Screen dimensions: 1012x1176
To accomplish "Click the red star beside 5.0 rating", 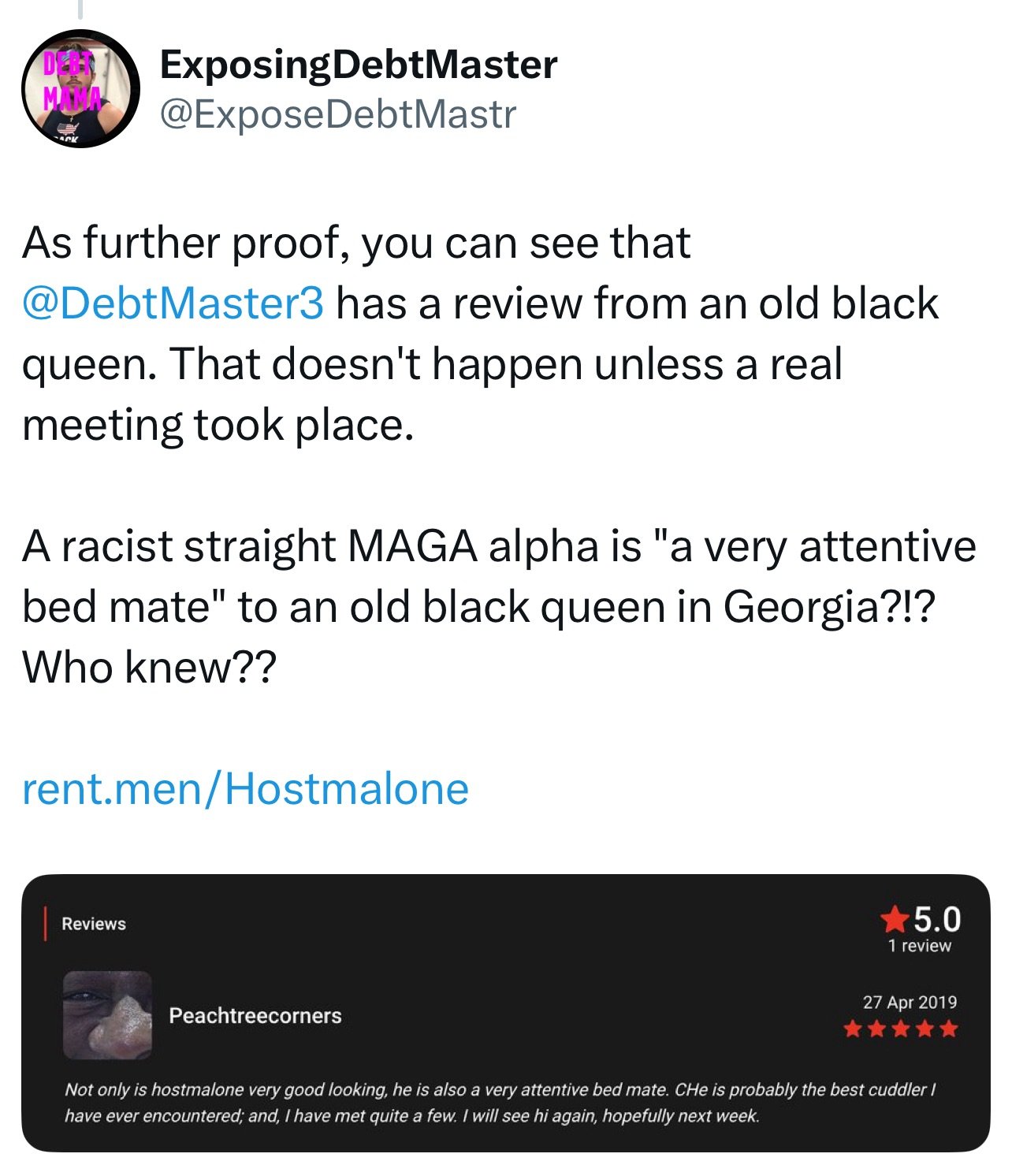I will 895,919.
